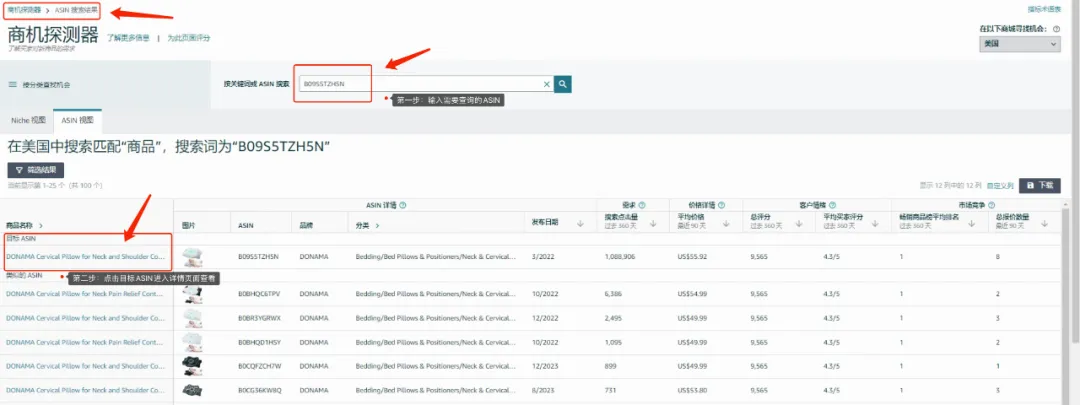The height and width of the screenshot is (405, 1080).
Task: Click thumbnail image for B0BHQC6TPV
Action: tap(192, 293)
